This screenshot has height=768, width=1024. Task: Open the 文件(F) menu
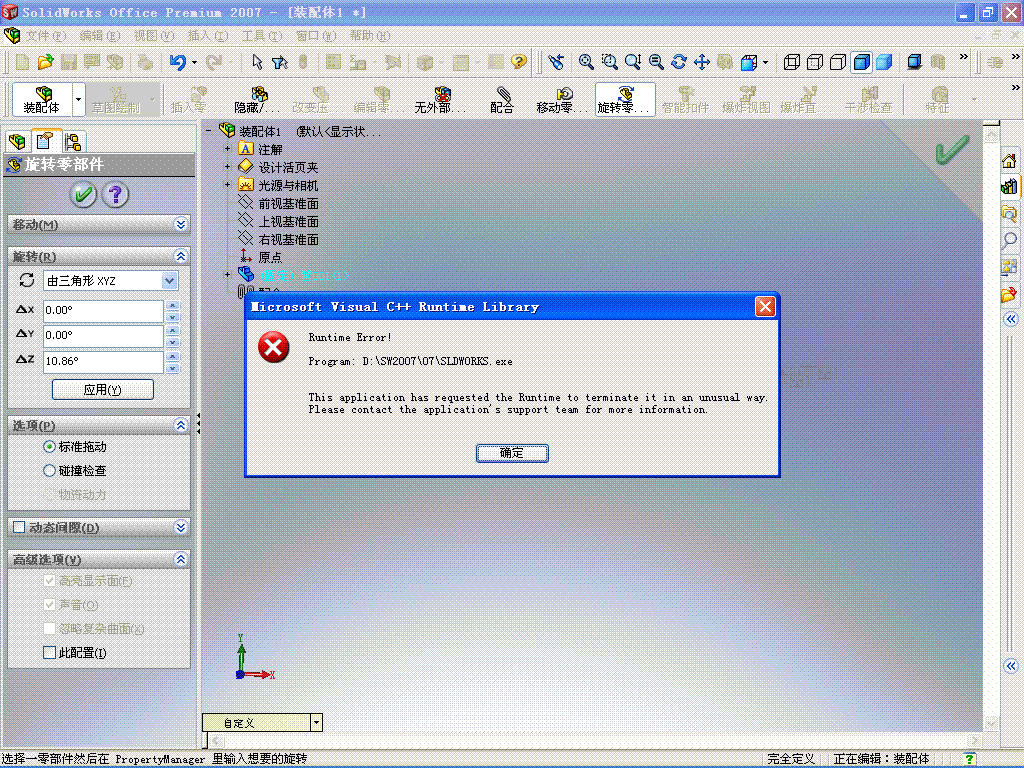[46, 36]
